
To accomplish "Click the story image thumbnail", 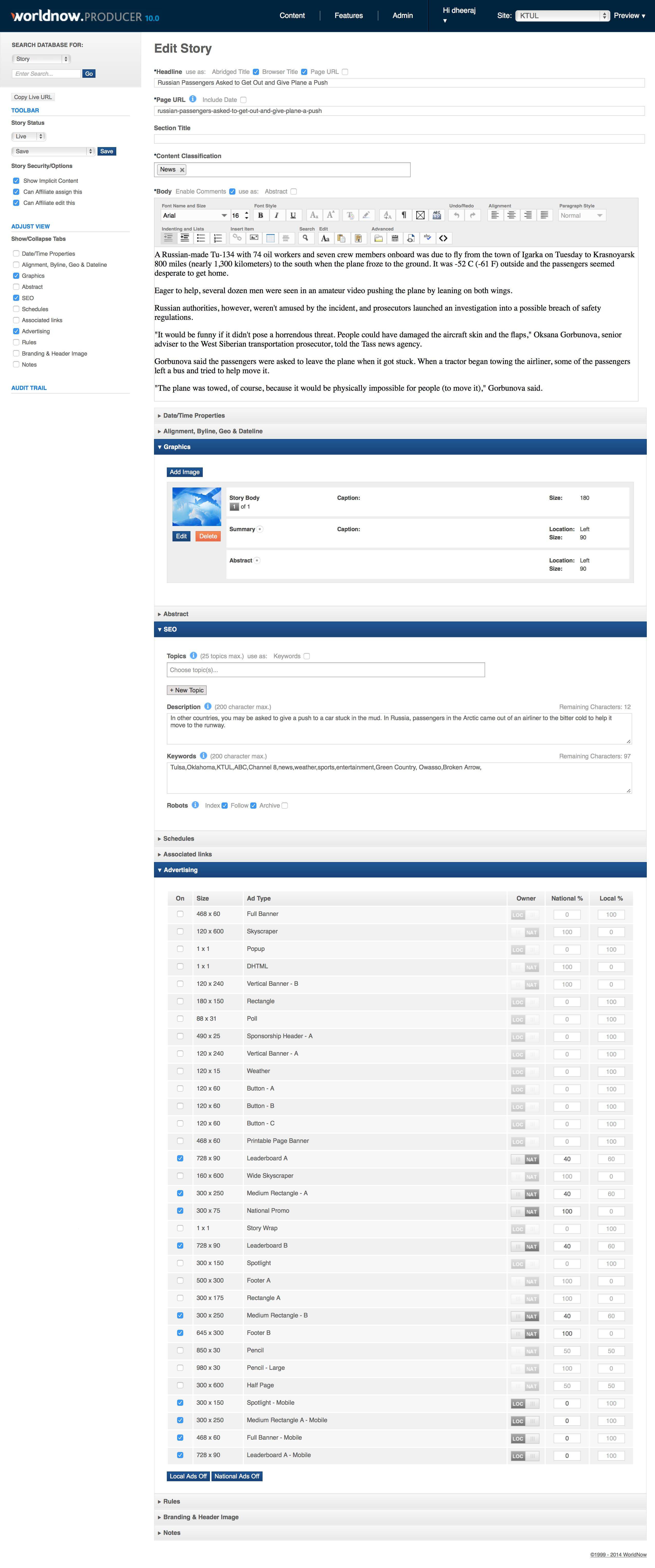I will coord(197,506).
